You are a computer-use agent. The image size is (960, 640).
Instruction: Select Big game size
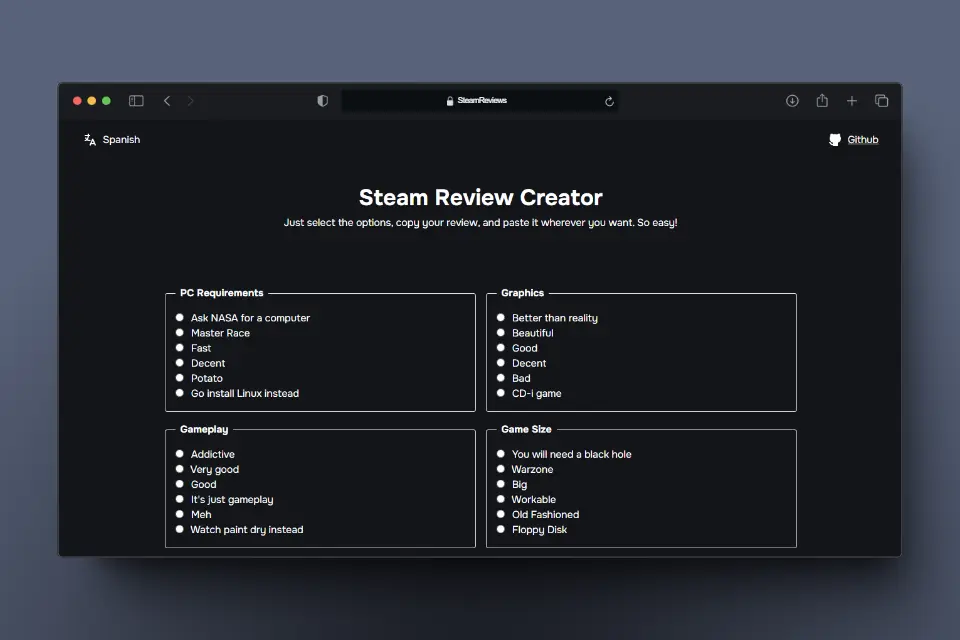[501, 484]
